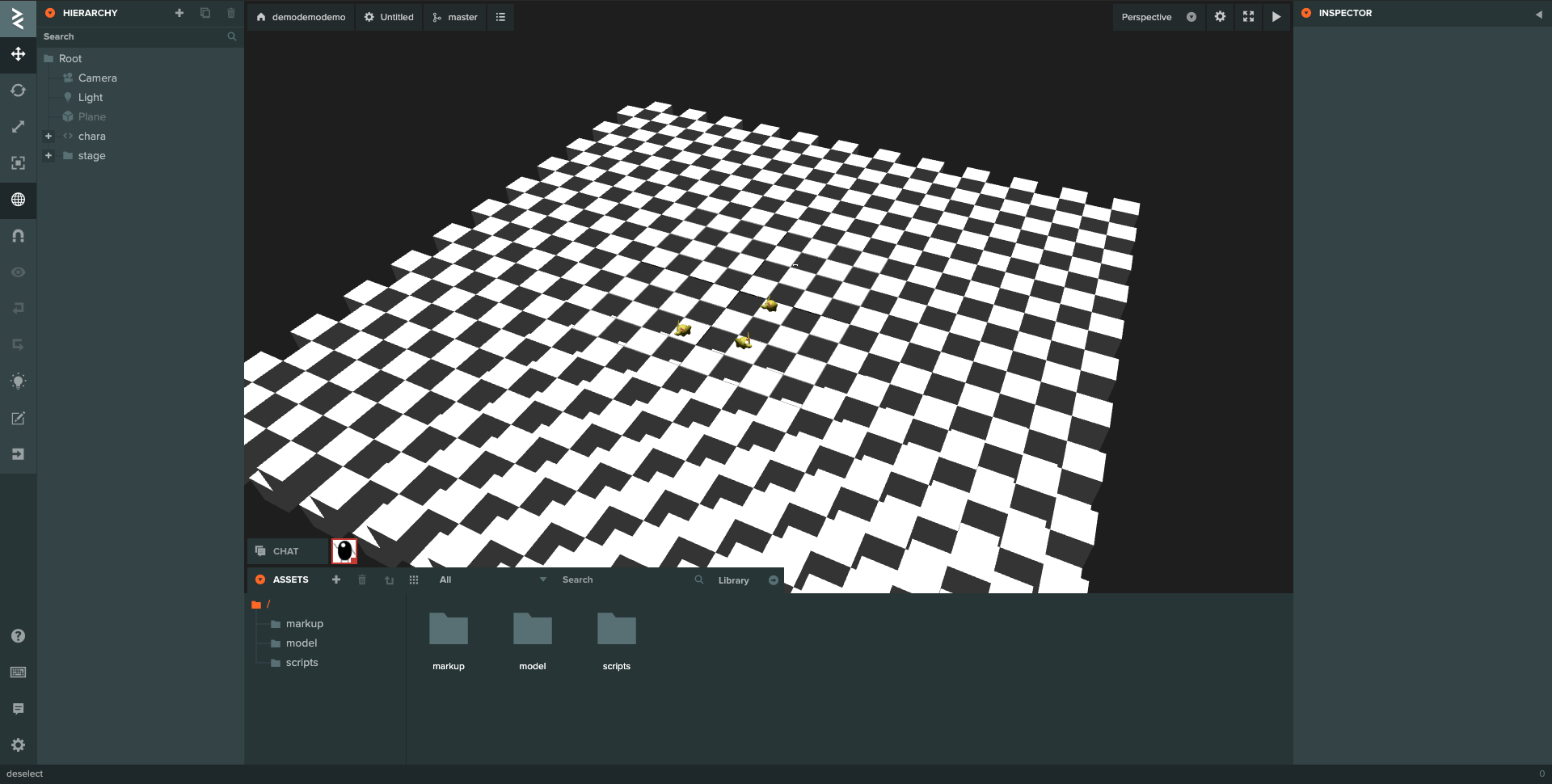Screen dimensions: 1552x784
Task: Switch world/local space with globe icon
Action: [18, 200]
